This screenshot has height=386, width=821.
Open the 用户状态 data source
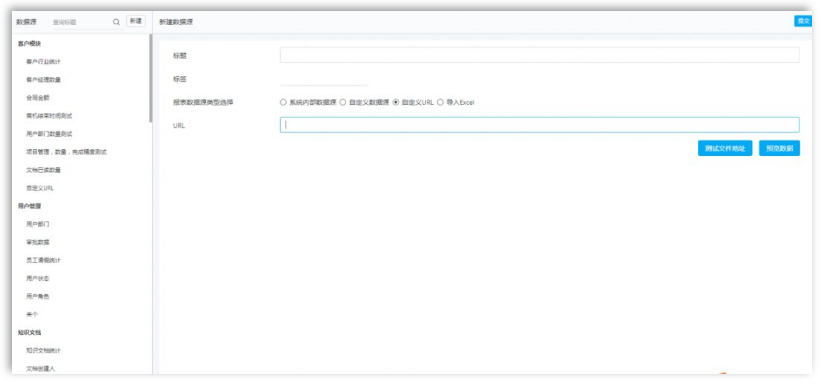(37, 278)
